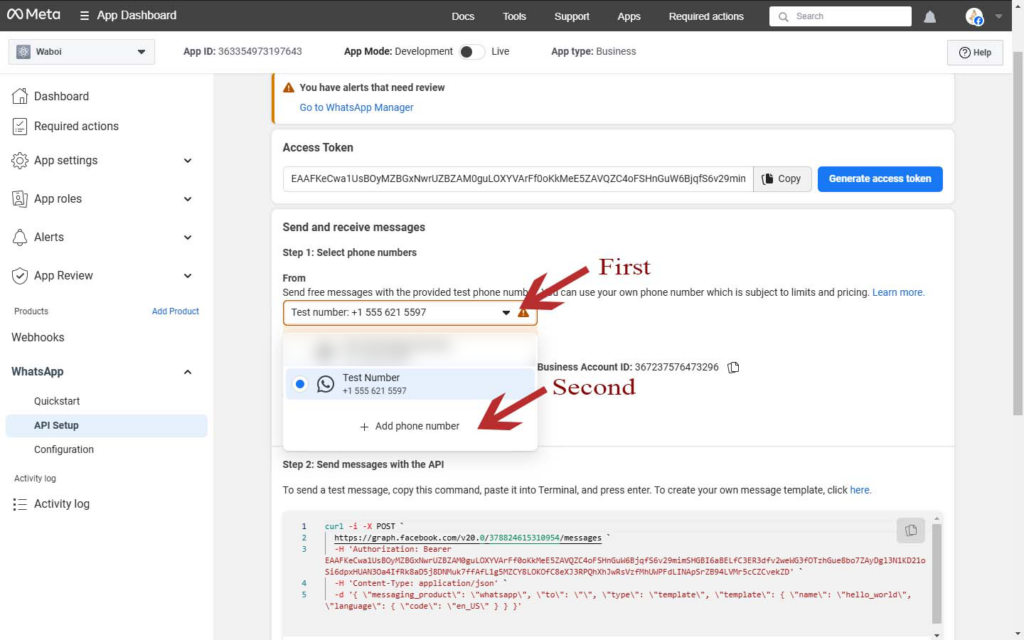Expand the App Review section
The width and height of the screenshot is (1024, 640).
click(x=187, y=276)
